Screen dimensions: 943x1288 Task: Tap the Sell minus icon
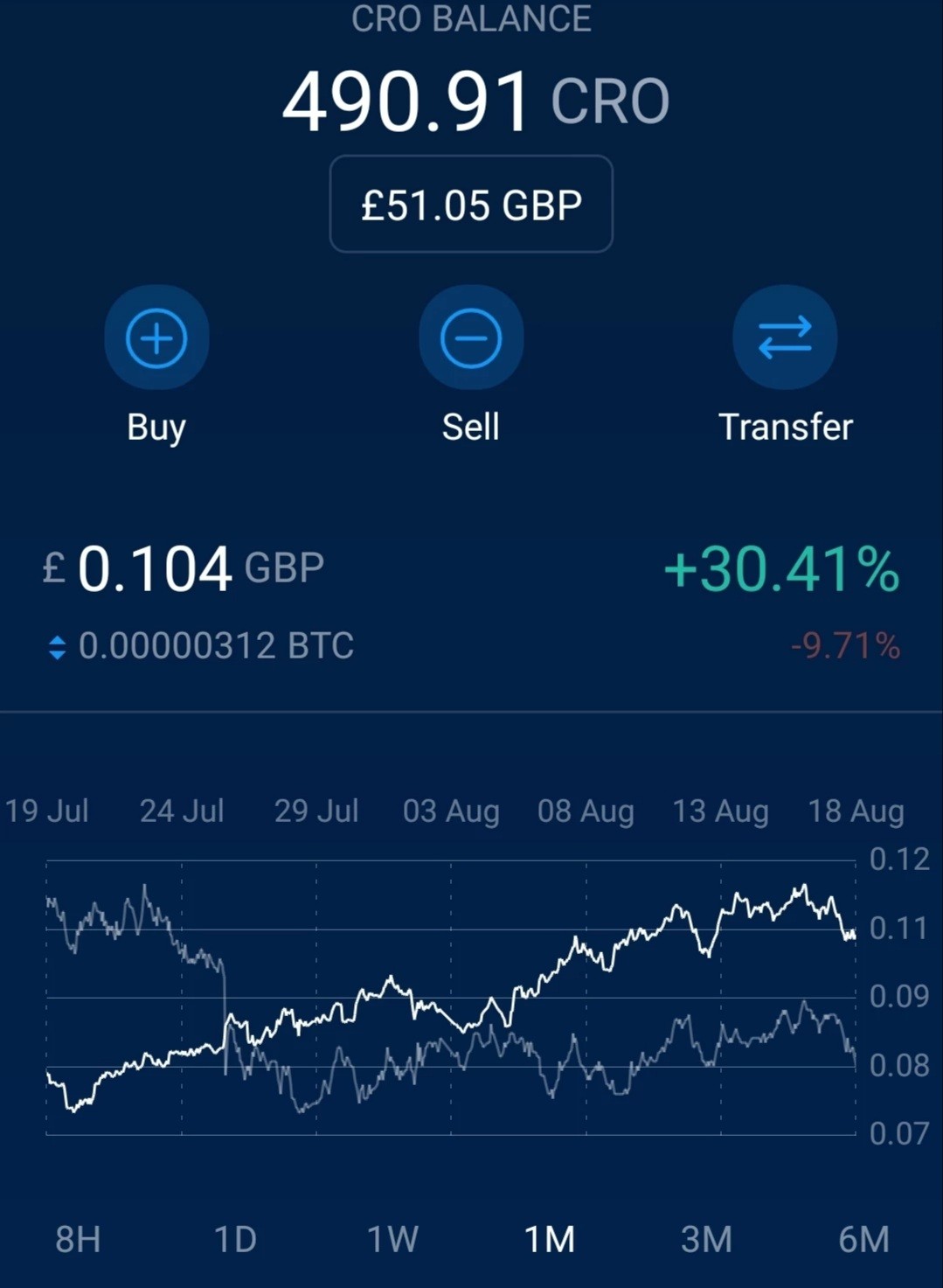point(471,338)
